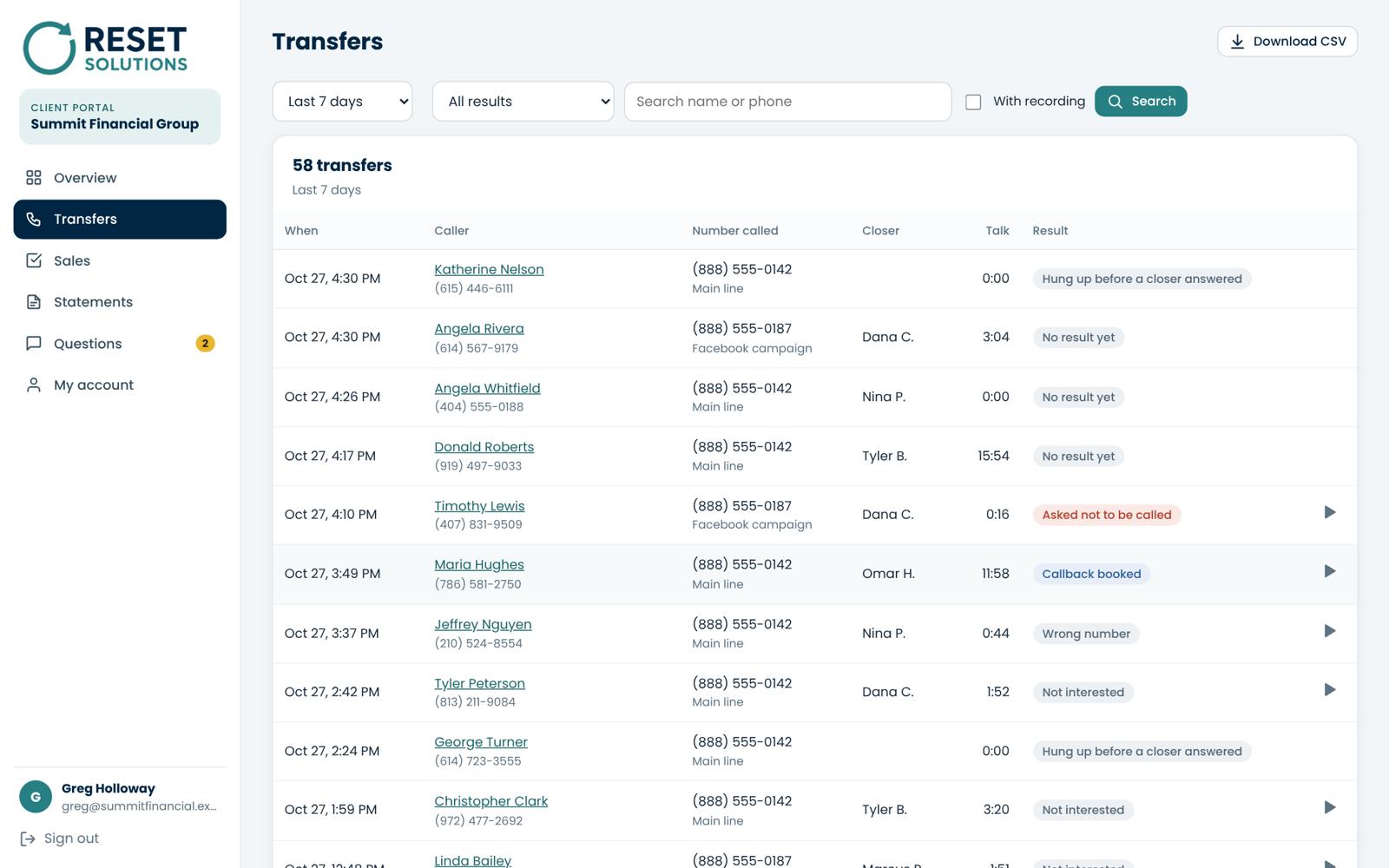The height and width of the screenshot is (868, 1389).
Task: Click the Wrong number result tag
Action: 1086,634
